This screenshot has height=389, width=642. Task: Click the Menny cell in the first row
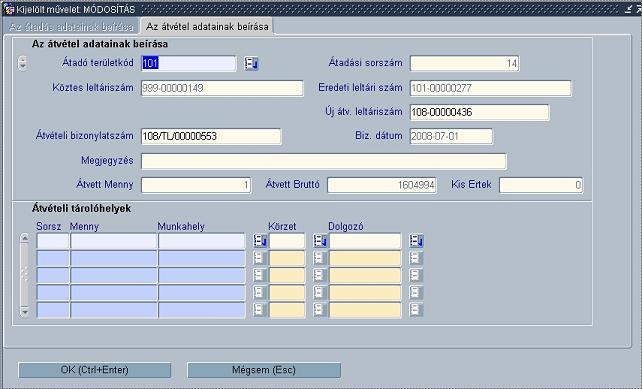(113, 241)
